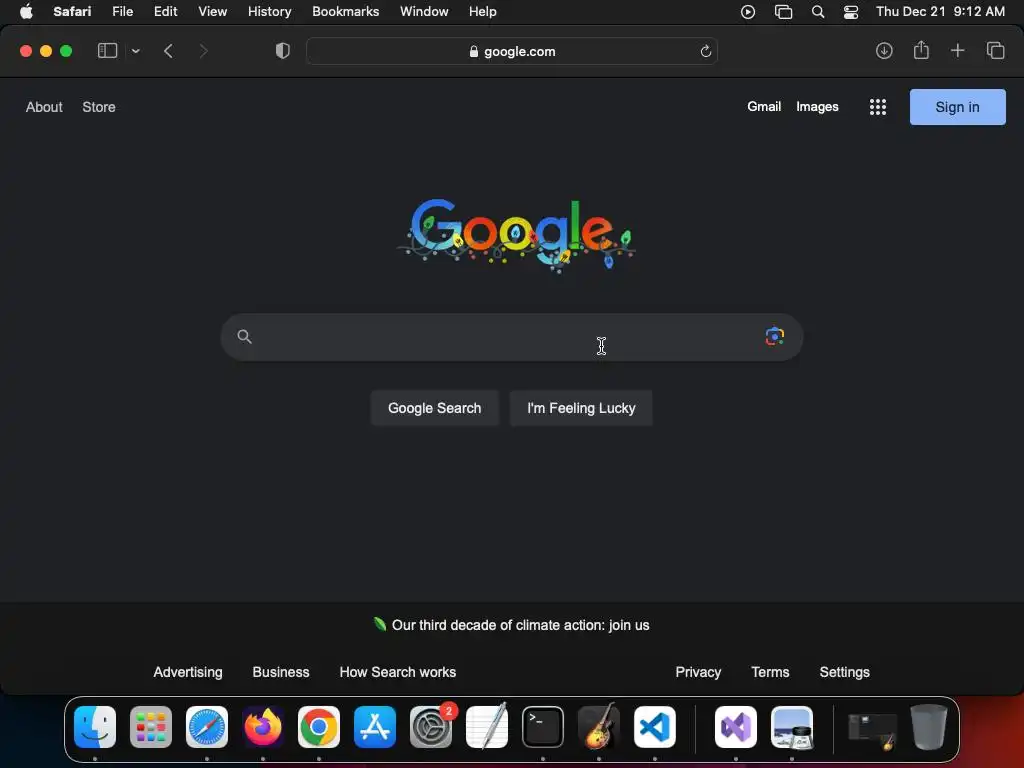Launch GarageBand from the Dock
Screen dimensions: 1024x768
599,726
